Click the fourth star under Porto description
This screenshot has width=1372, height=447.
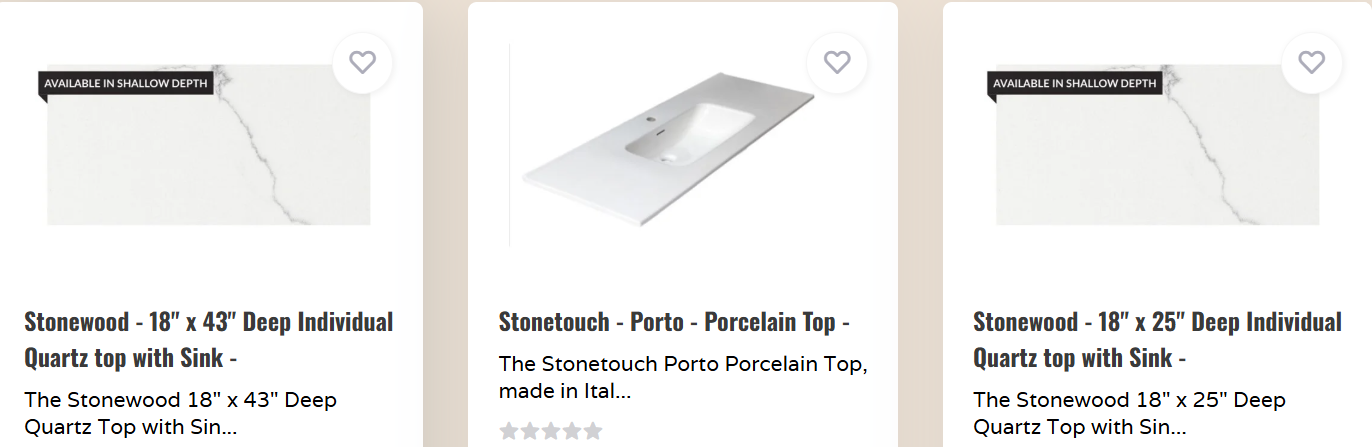572,431
